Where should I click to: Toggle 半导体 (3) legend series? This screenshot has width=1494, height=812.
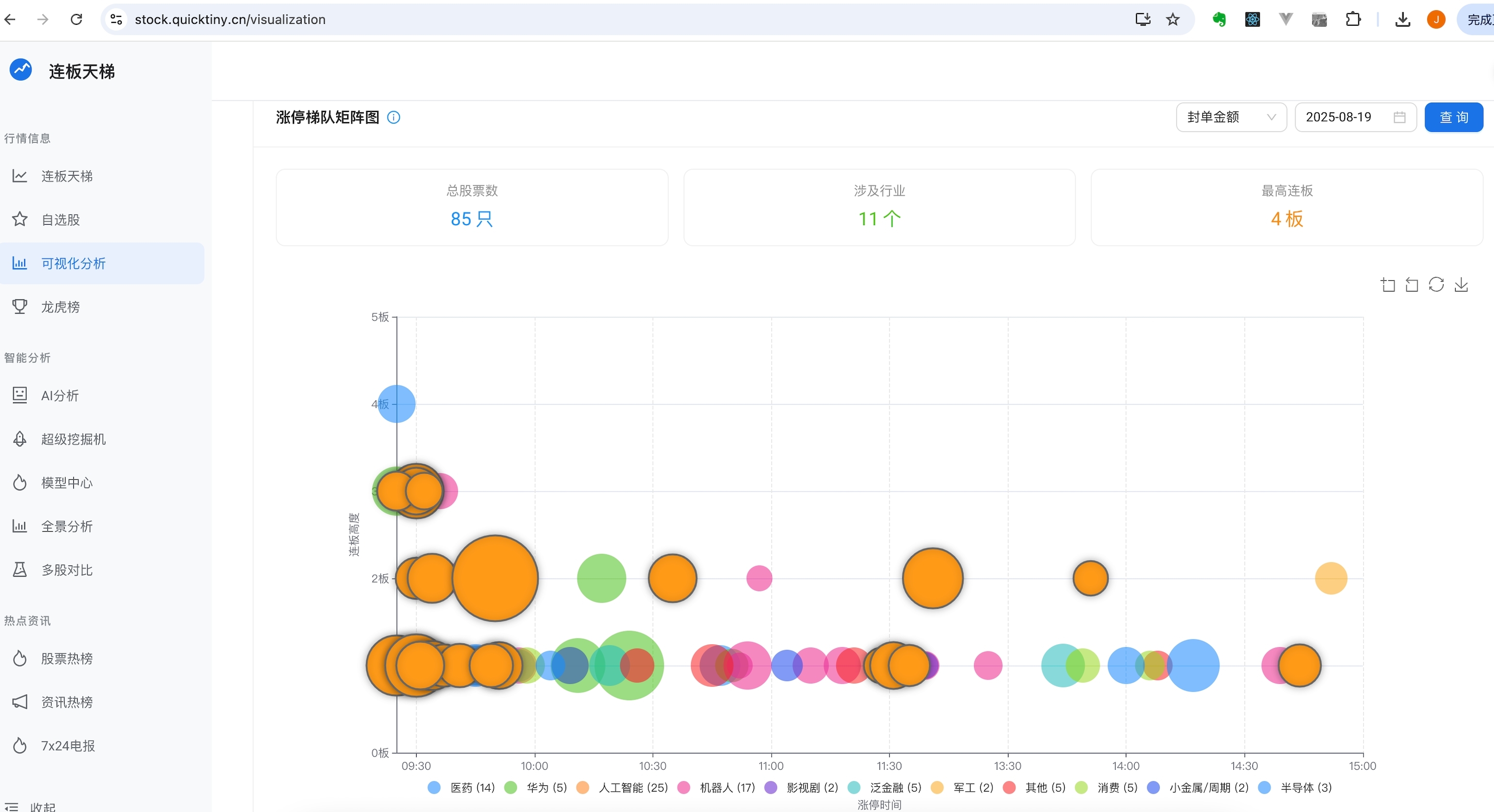coord(1295,787)
